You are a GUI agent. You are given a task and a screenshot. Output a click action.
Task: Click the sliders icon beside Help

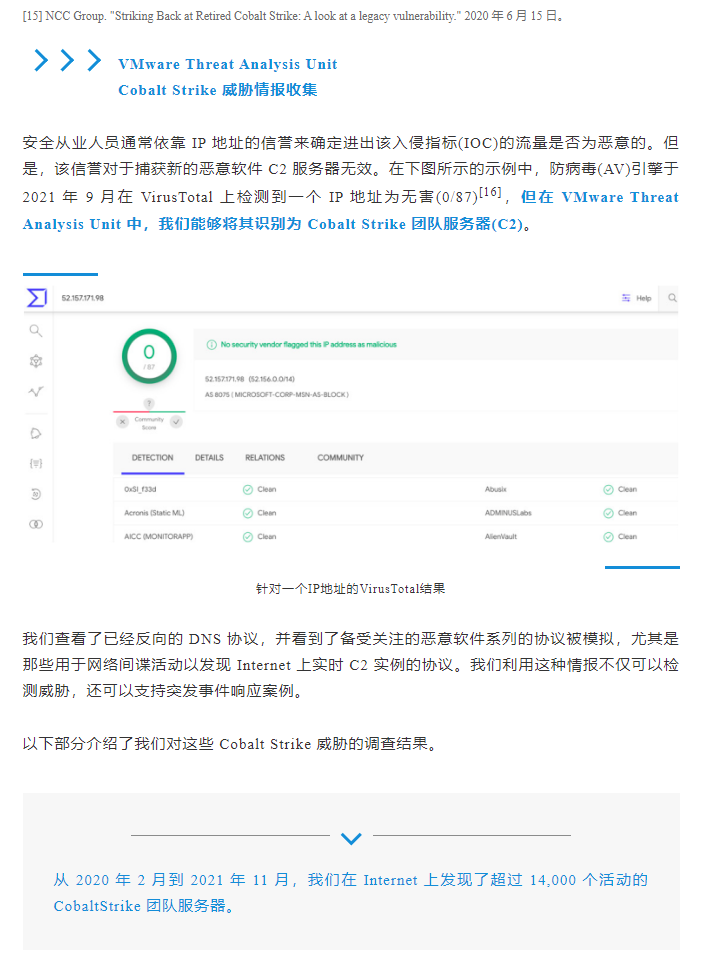[x=626, y=298]
